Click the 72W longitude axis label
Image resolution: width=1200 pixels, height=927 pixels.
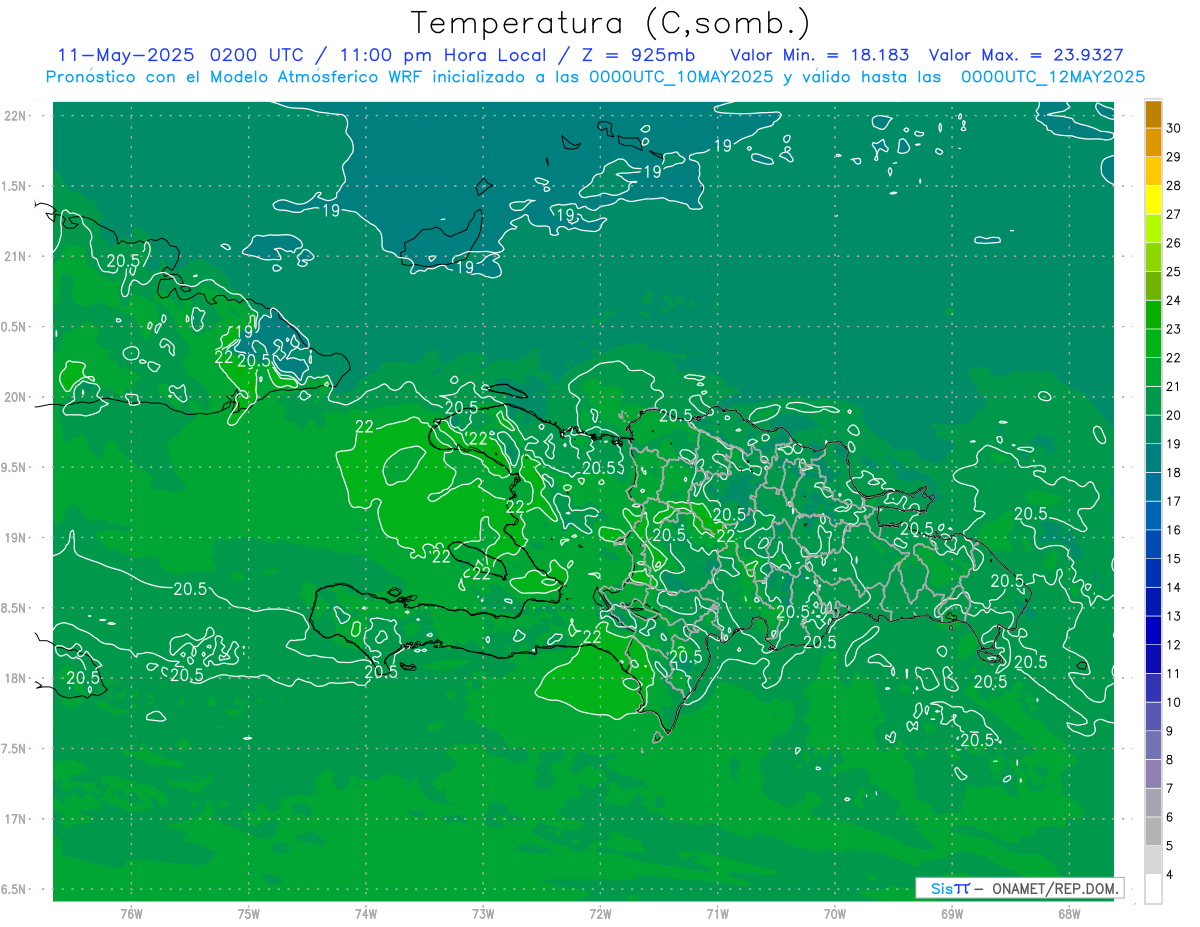pos(600,914)
